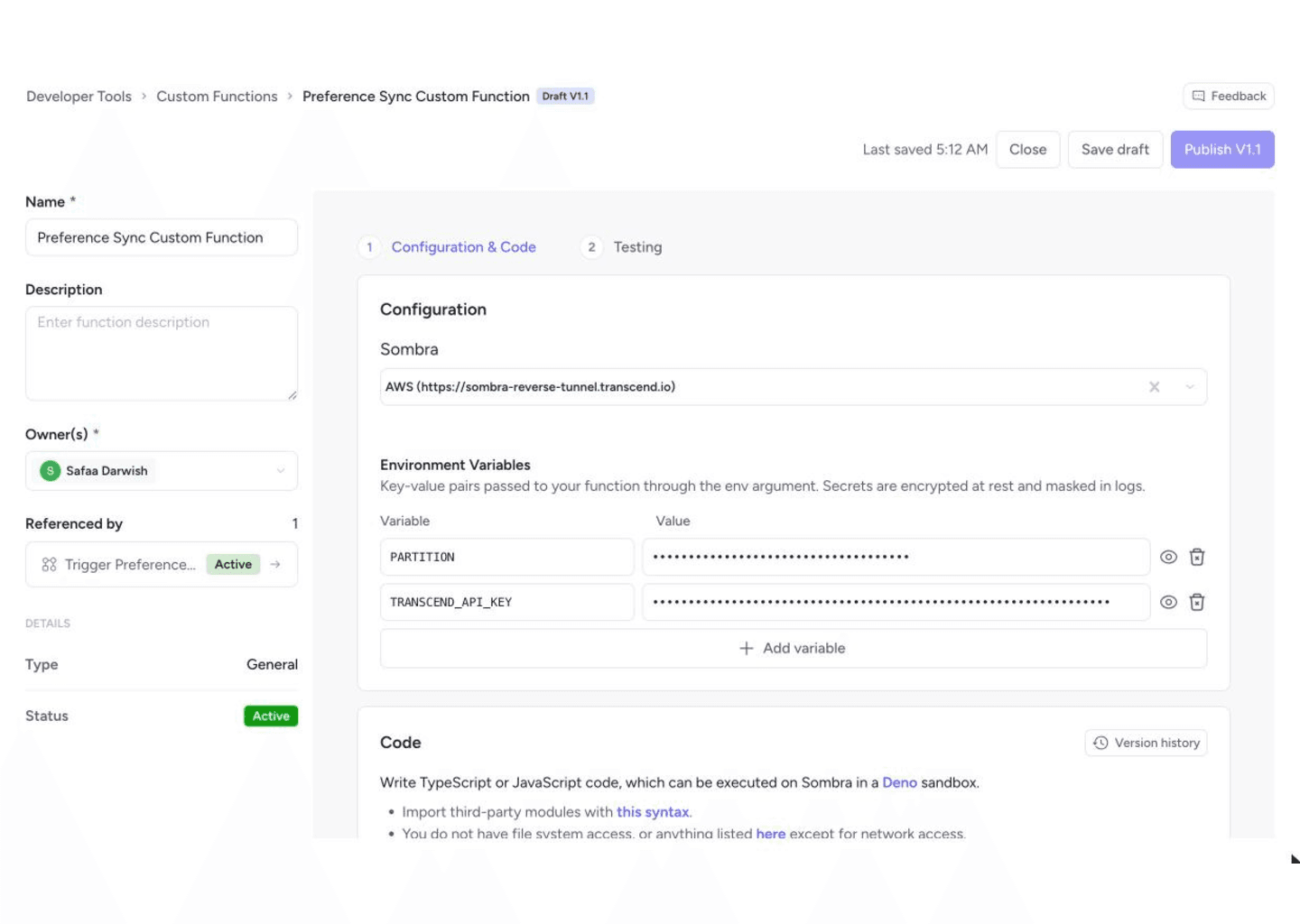The image size is (1300, 924).
Task: Click the plus icon in Add variable
Action: [746, 648]
